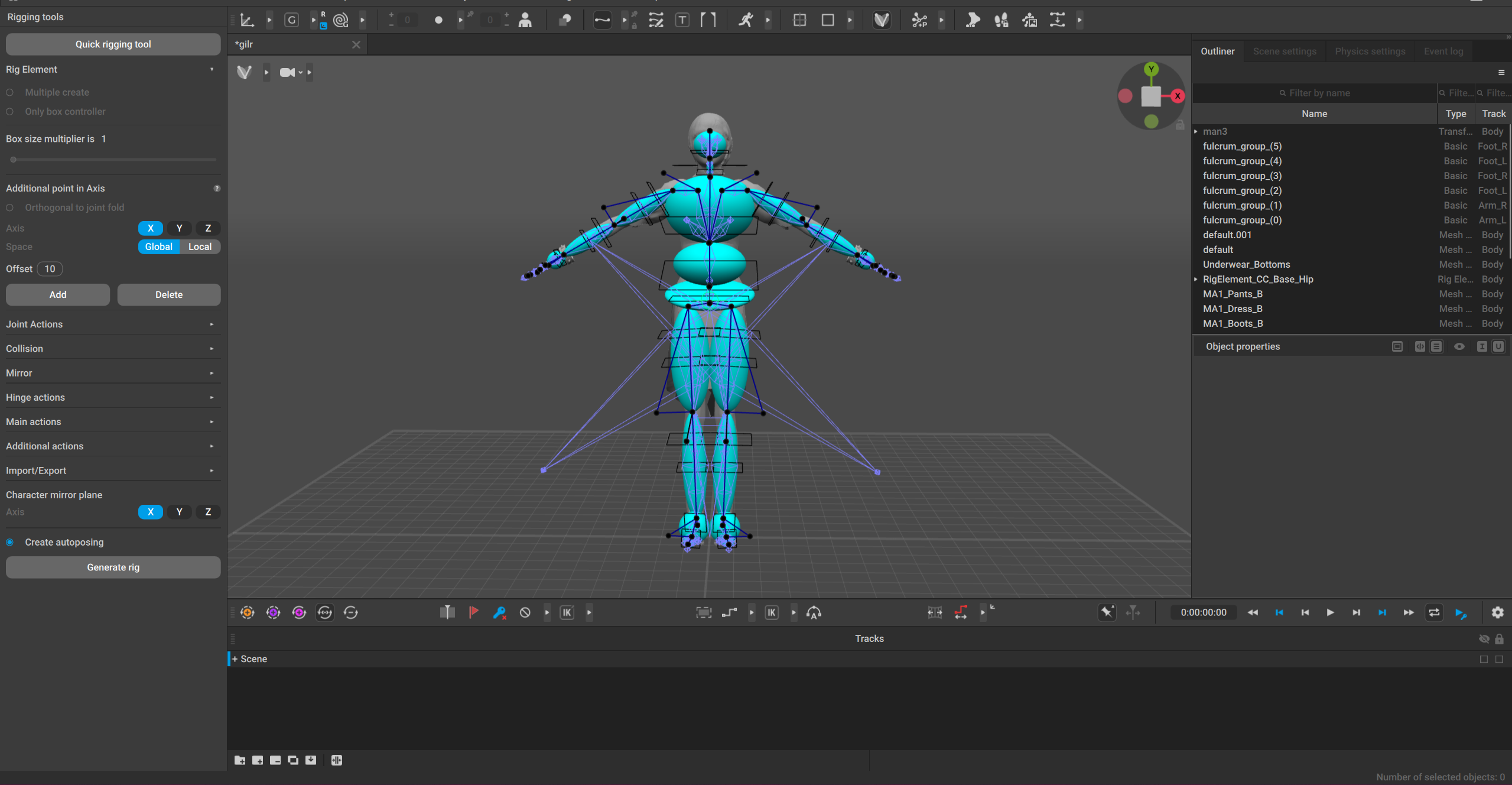Click the blue key delete icon
Viewport: 1512px width, 785px height.
(499, 612)
